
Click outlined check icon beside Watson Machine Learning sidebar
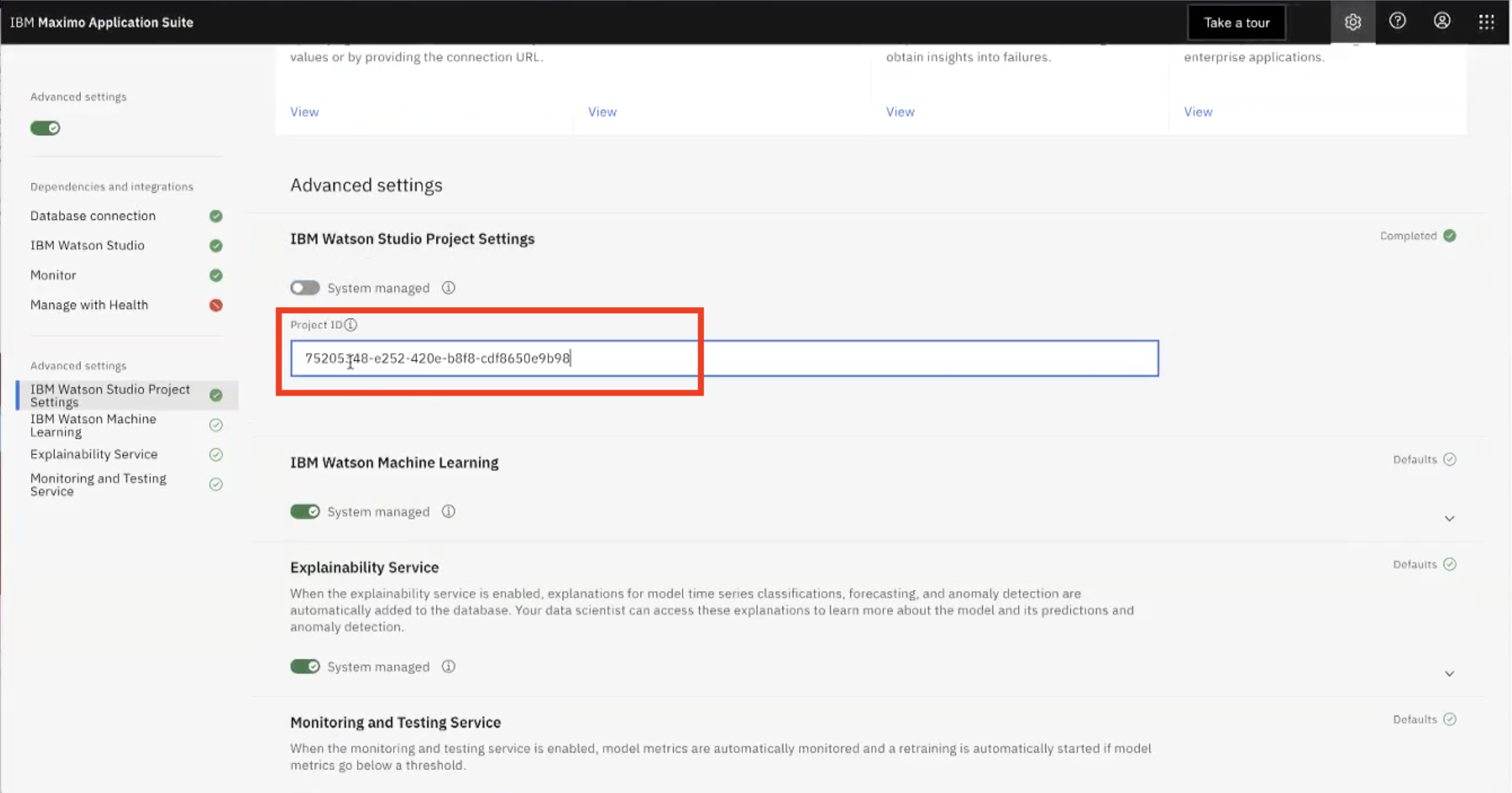[216, 425]
